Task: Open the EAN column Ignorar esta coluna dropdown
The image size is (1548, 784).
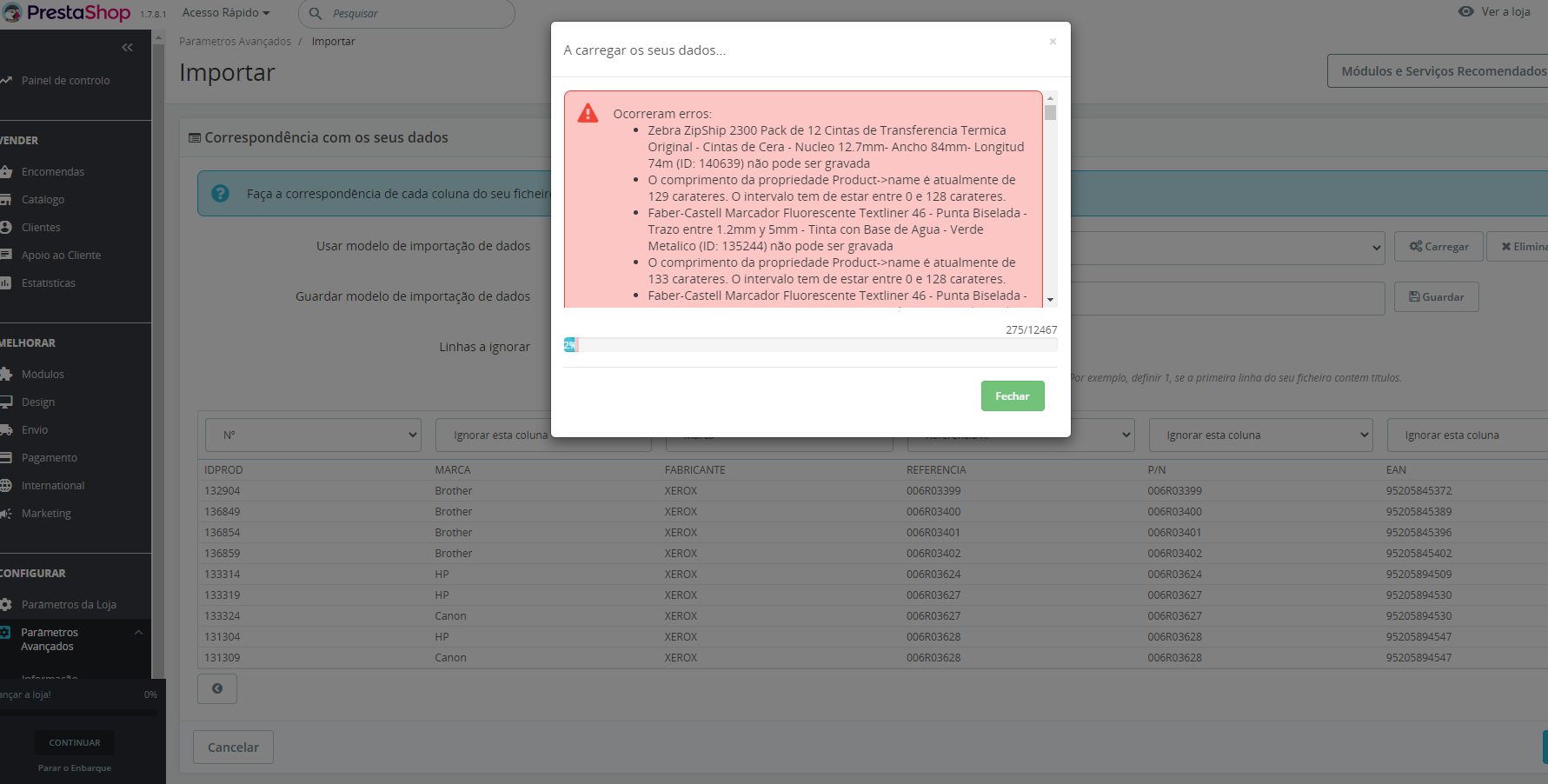Action: pyautogui.click(x=1467, y=435)
